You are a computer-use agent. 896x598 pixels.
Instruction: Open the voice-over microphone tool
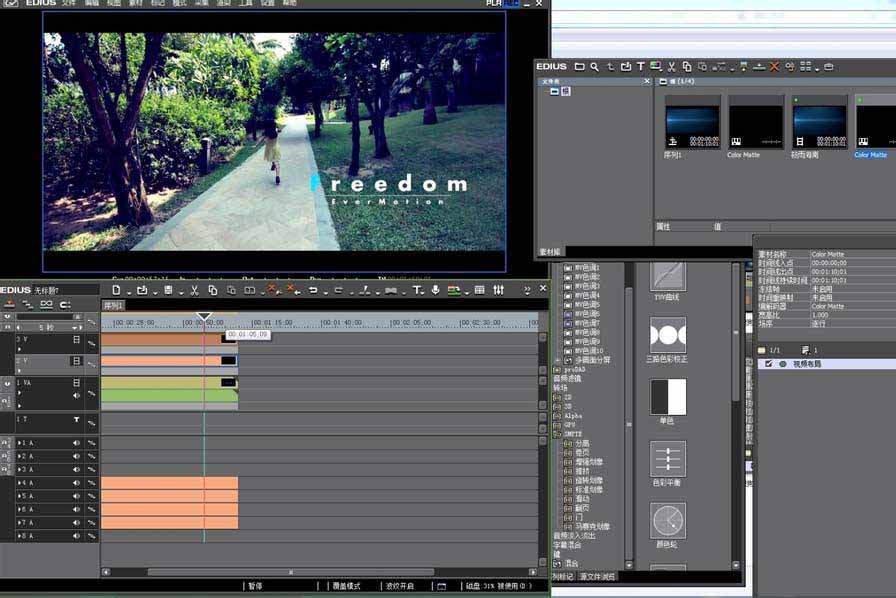435,290
